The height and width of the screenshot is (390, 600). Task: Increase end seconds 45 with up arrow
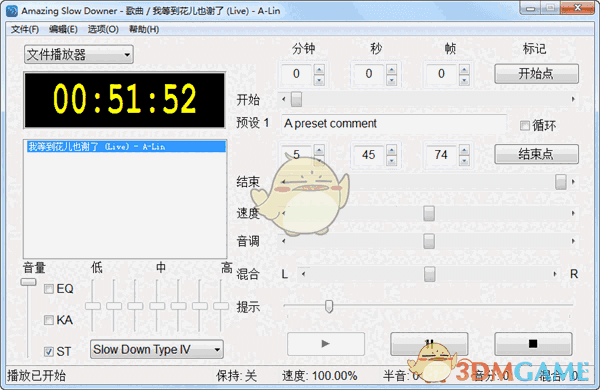(391, 150)
